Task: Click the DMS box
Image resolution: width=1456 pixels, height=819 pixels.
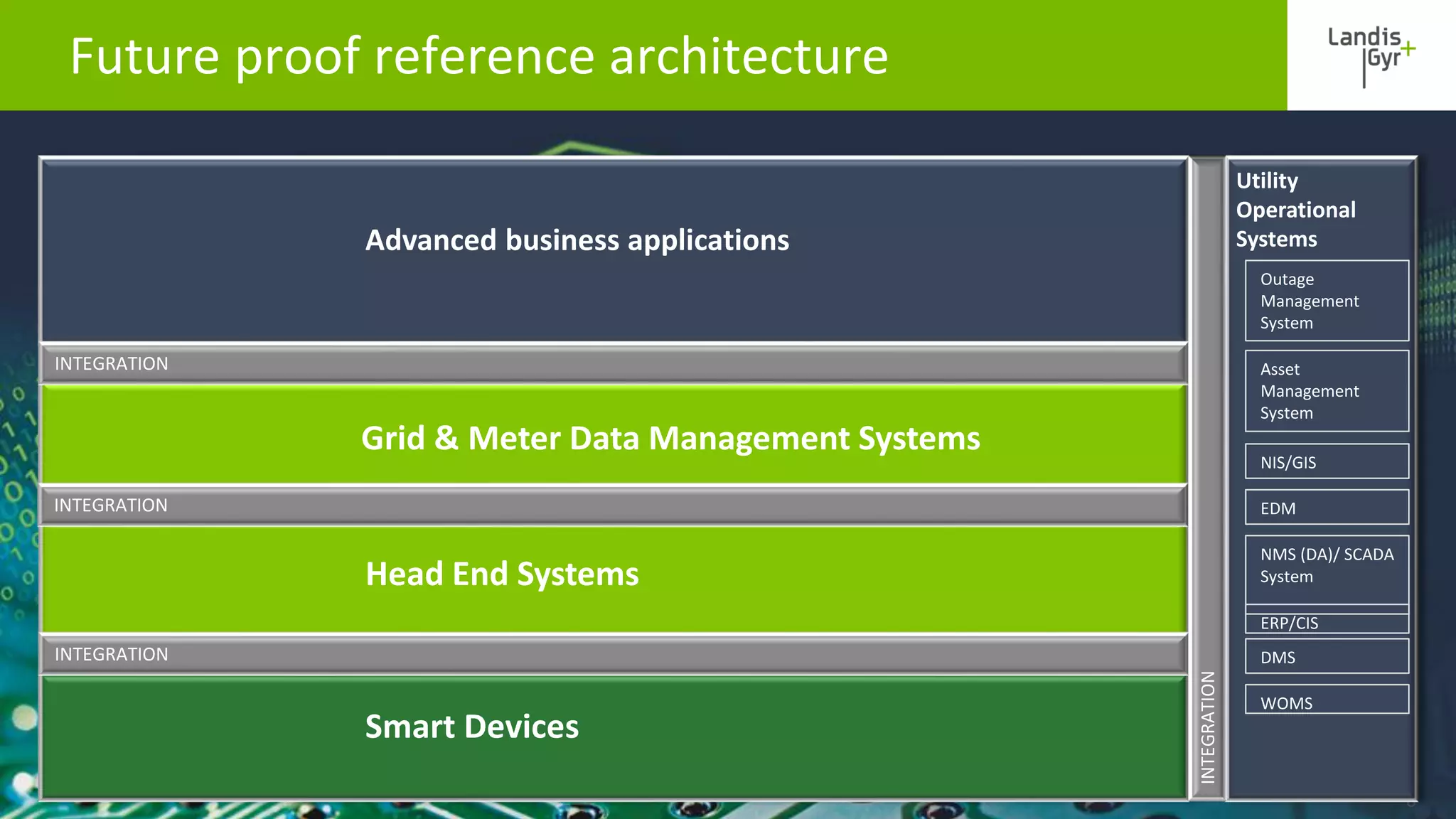Action: click(1327, 656)
